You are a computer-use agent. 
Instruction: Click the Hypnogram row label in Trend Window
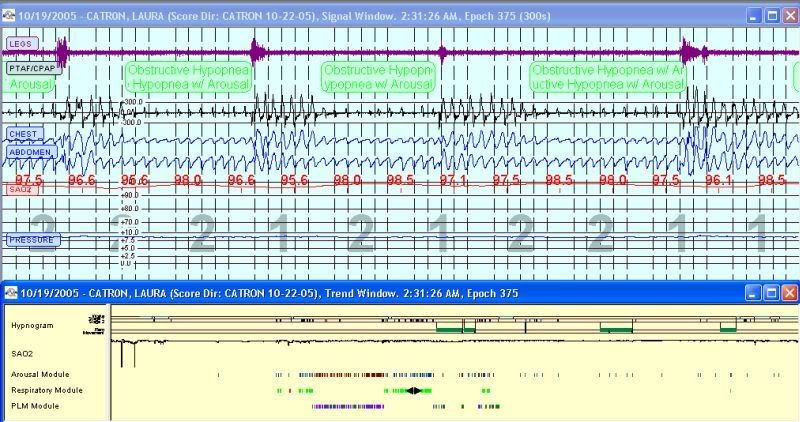33,325
